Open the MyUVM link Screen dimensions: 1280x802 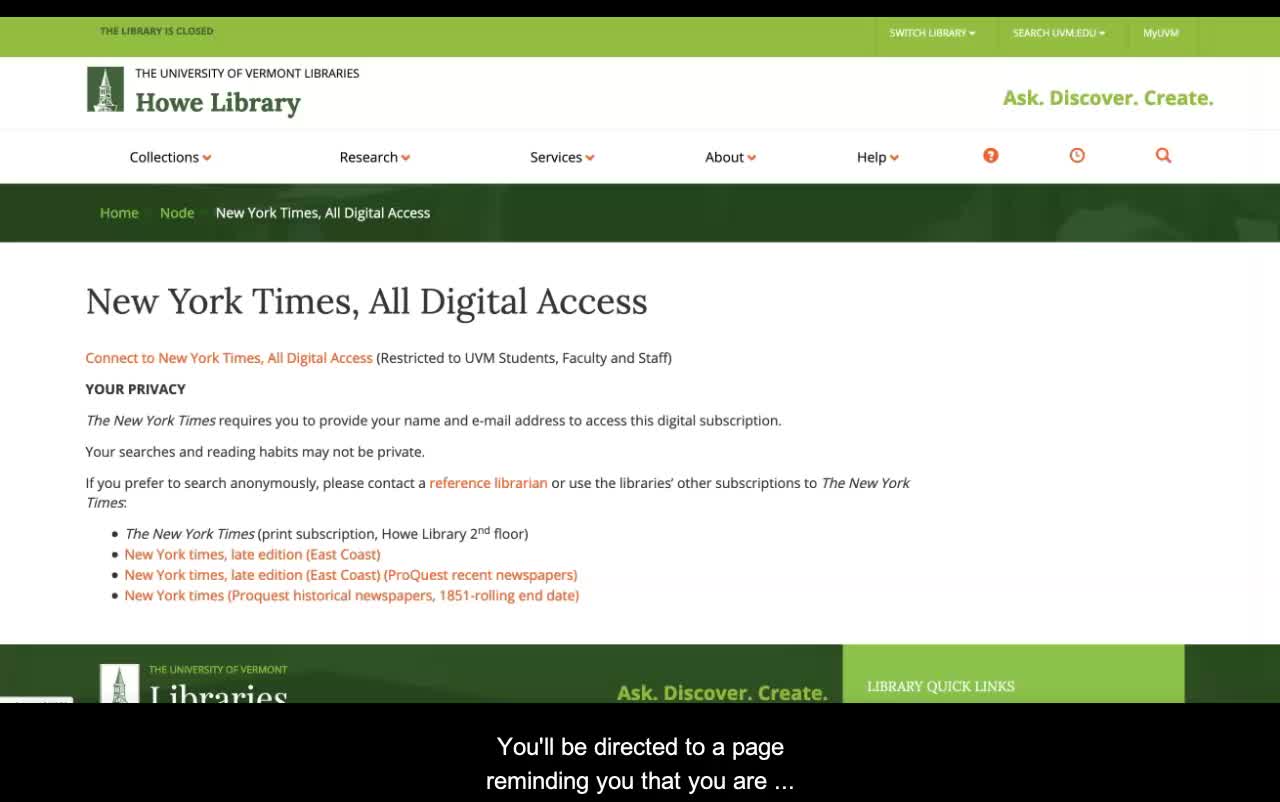point(1161,33)
